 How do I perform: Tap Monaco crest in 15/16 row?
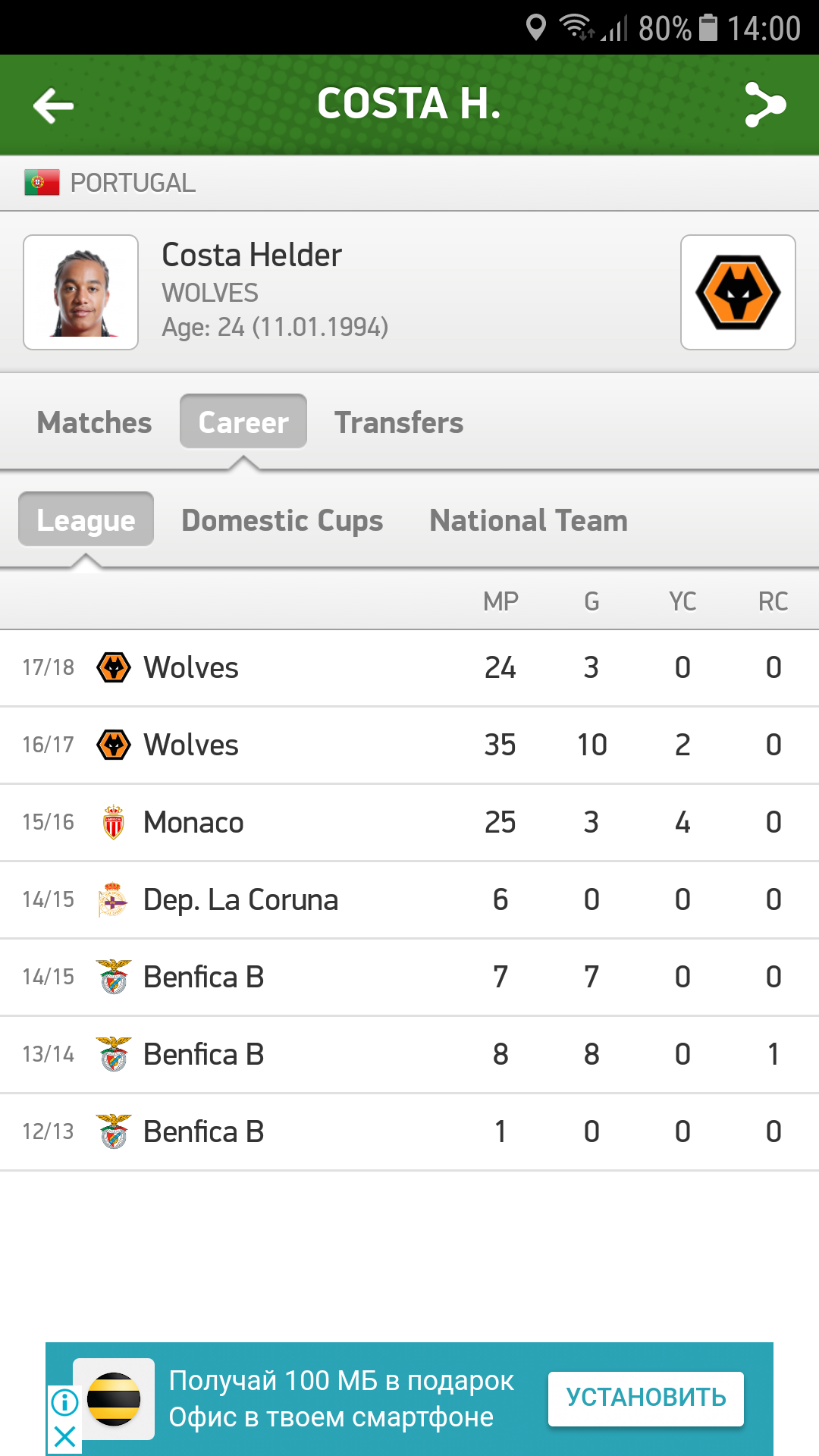click(x=114, y=822)
